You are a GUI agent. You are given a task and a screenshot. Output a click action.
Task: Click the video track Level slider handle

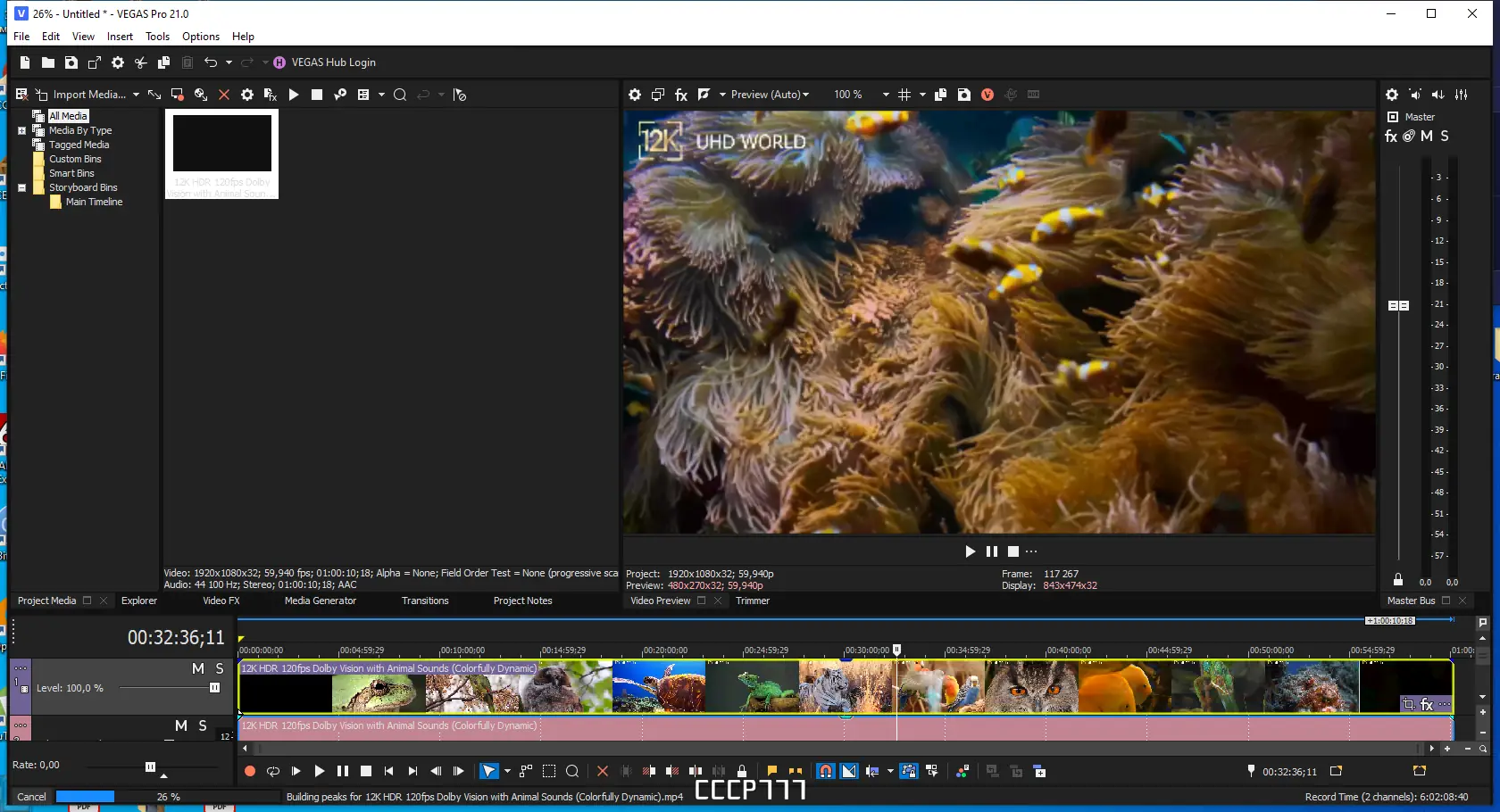click(x=214, y=688)
